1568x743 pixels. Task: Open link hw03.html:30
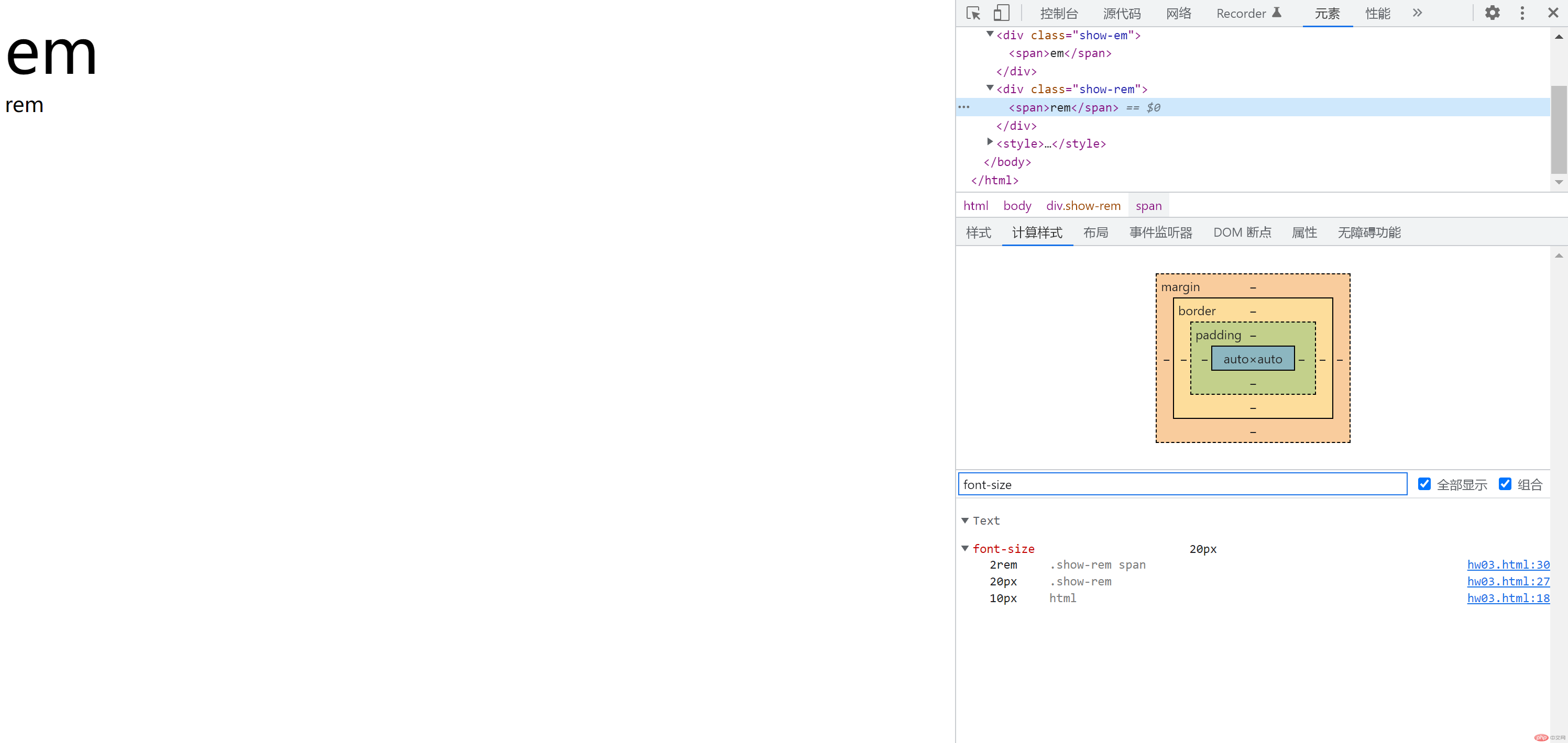(x=1508, y=564)
